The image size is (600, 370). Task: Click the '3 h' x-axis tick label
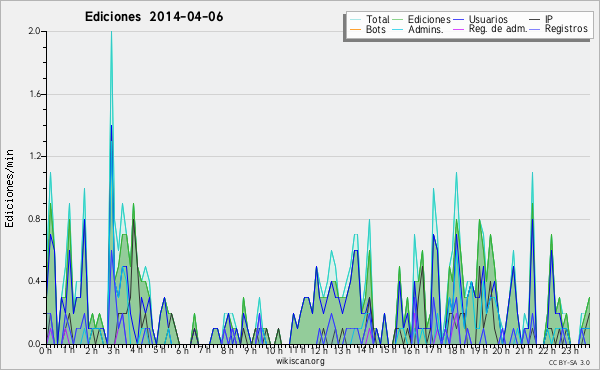[114, 350]
